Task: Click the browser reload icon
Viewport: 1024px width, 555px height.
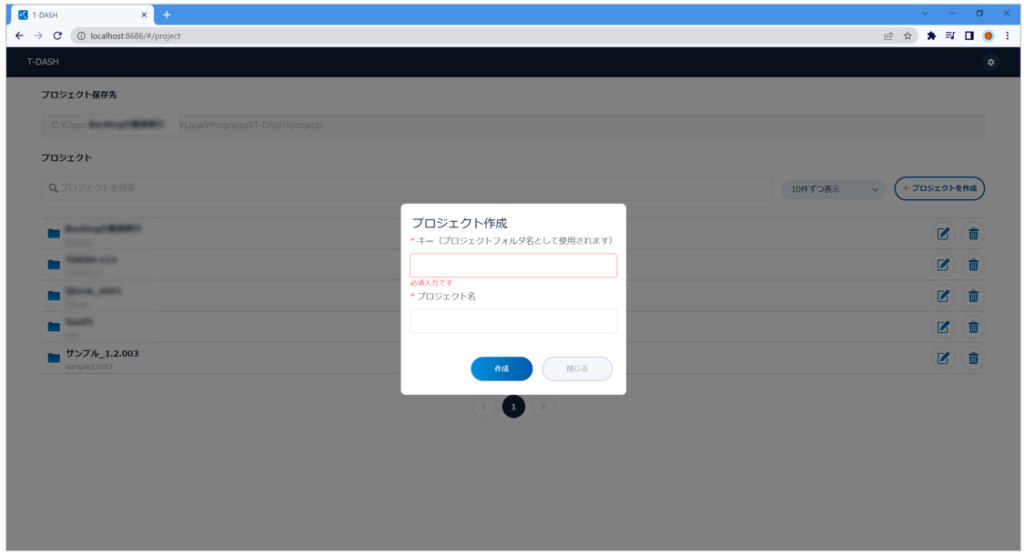Action: click(x=57, y=35)
